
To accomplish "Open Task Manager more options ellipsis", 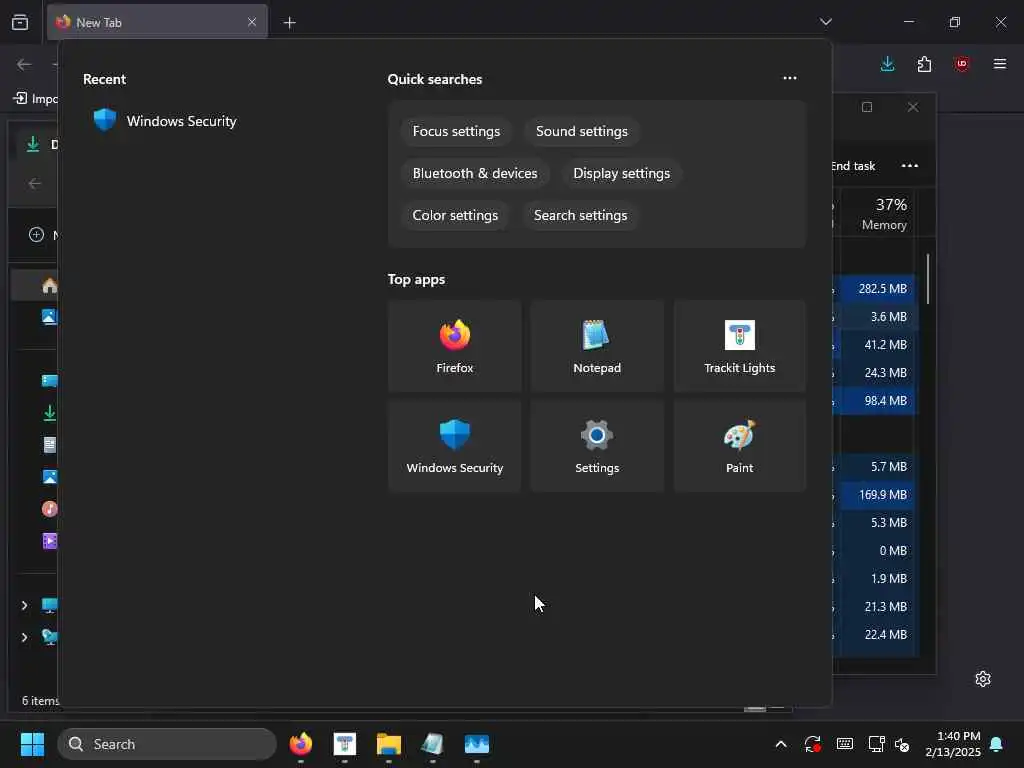I will coord(910,166).
